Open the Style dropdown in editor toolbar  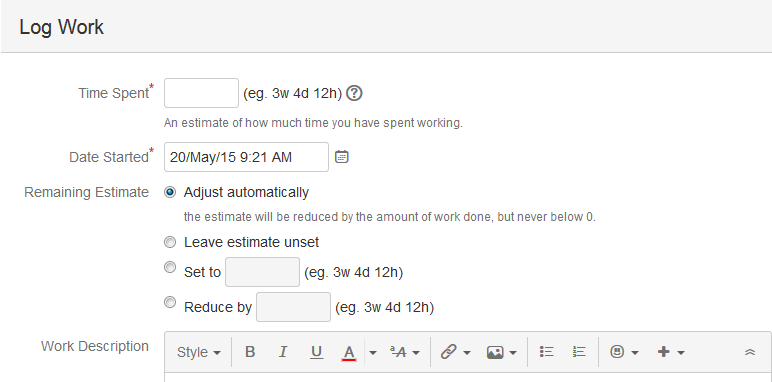coord(198,352)
